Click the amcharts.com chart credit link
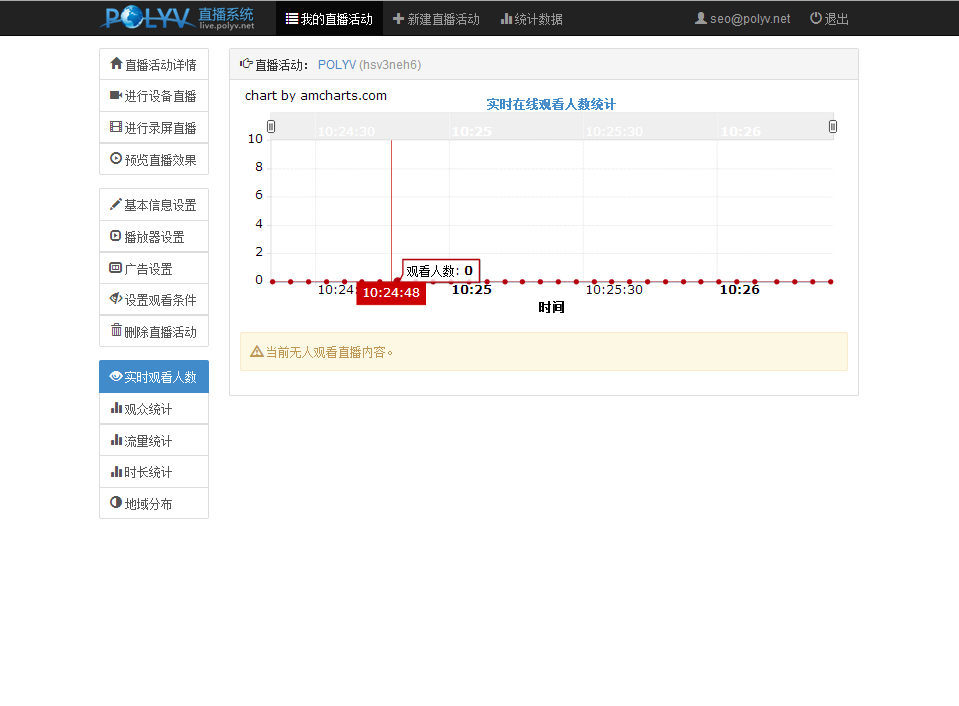 pos(316,96)
